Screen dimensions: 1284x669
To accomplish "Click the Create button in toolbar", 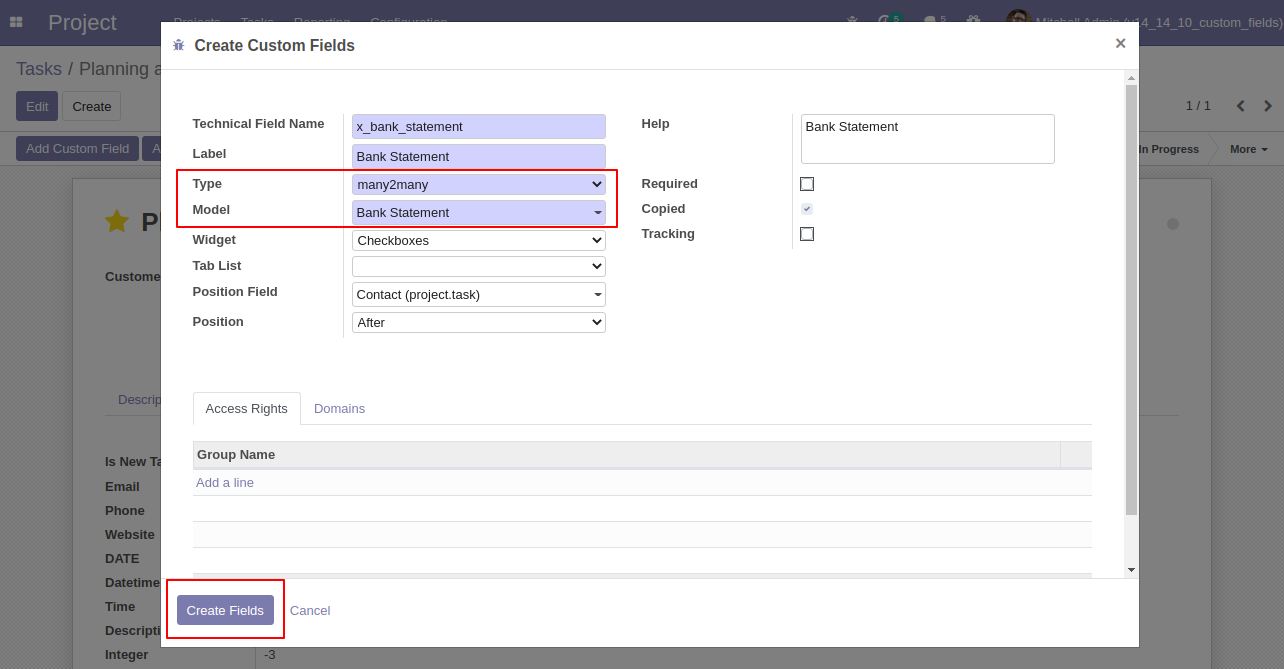I will 91,106.
